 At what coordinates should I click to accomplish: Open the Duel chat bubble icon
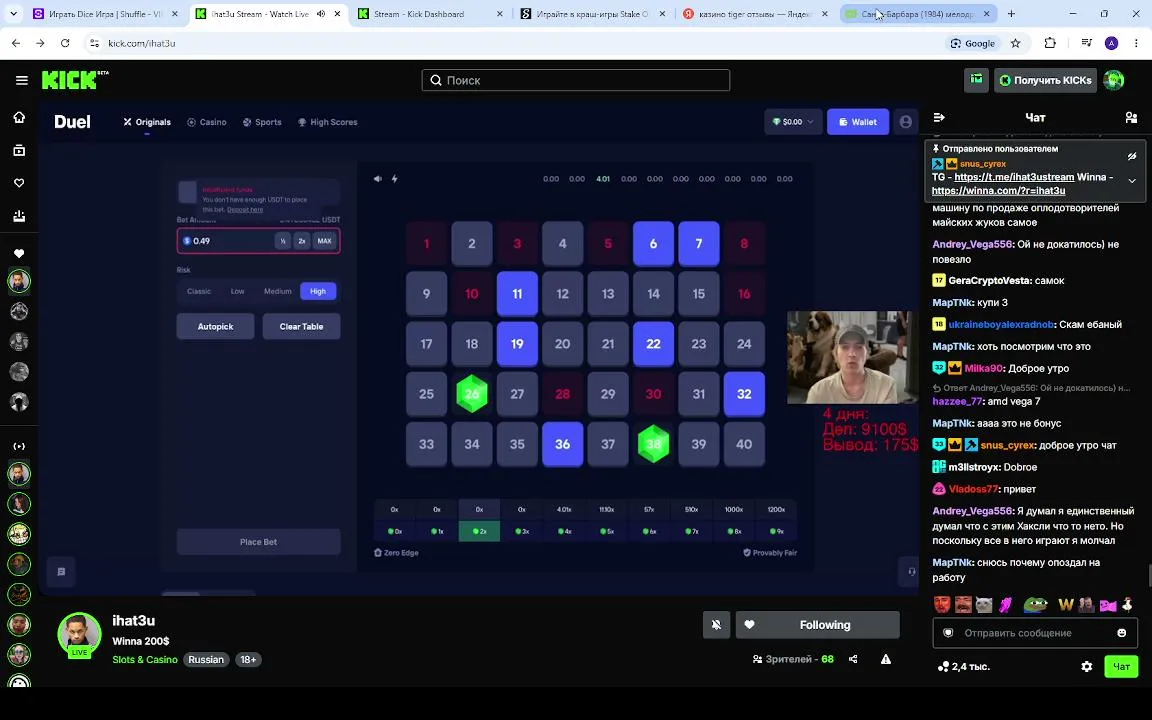[61, 572]
